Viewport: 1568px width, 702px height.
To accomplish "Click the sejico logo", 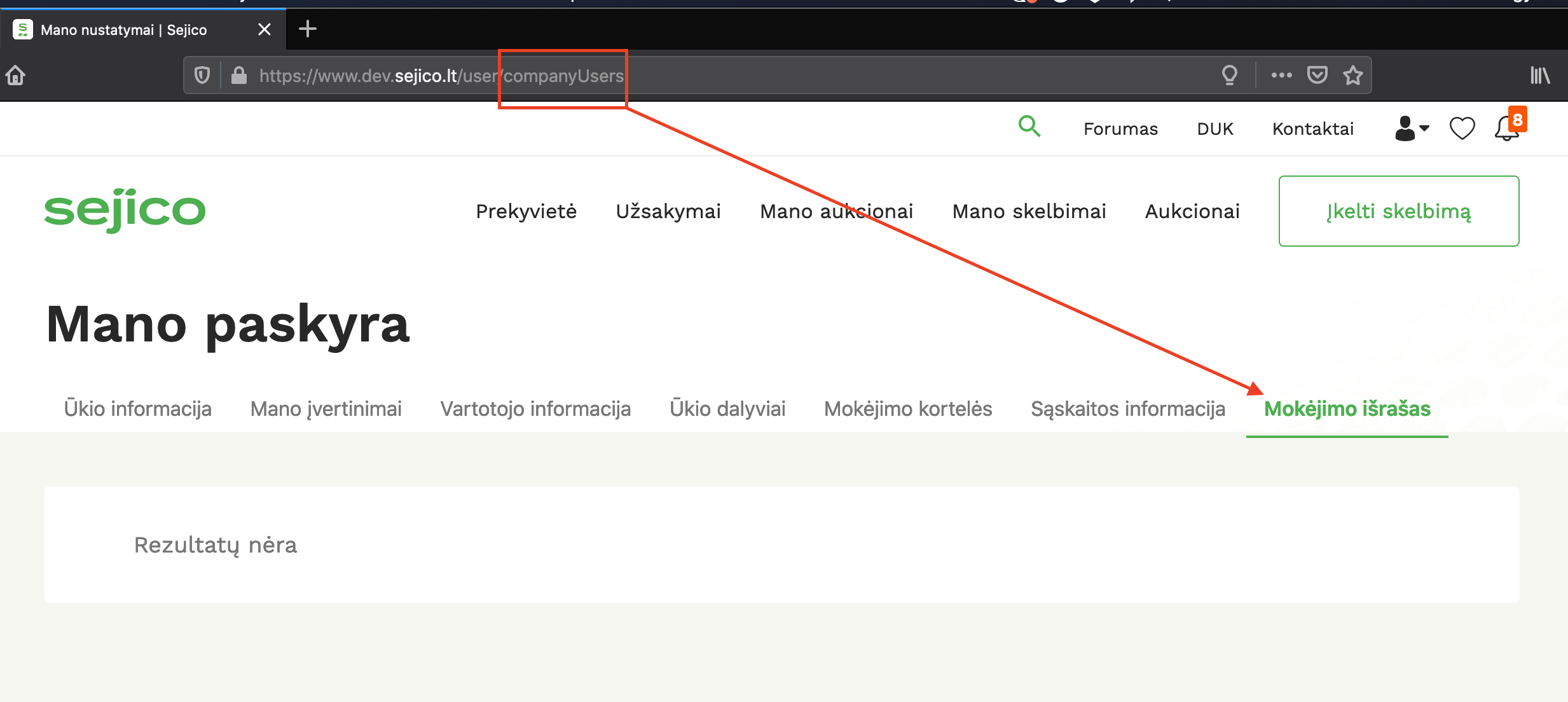I will pos(125,210).
